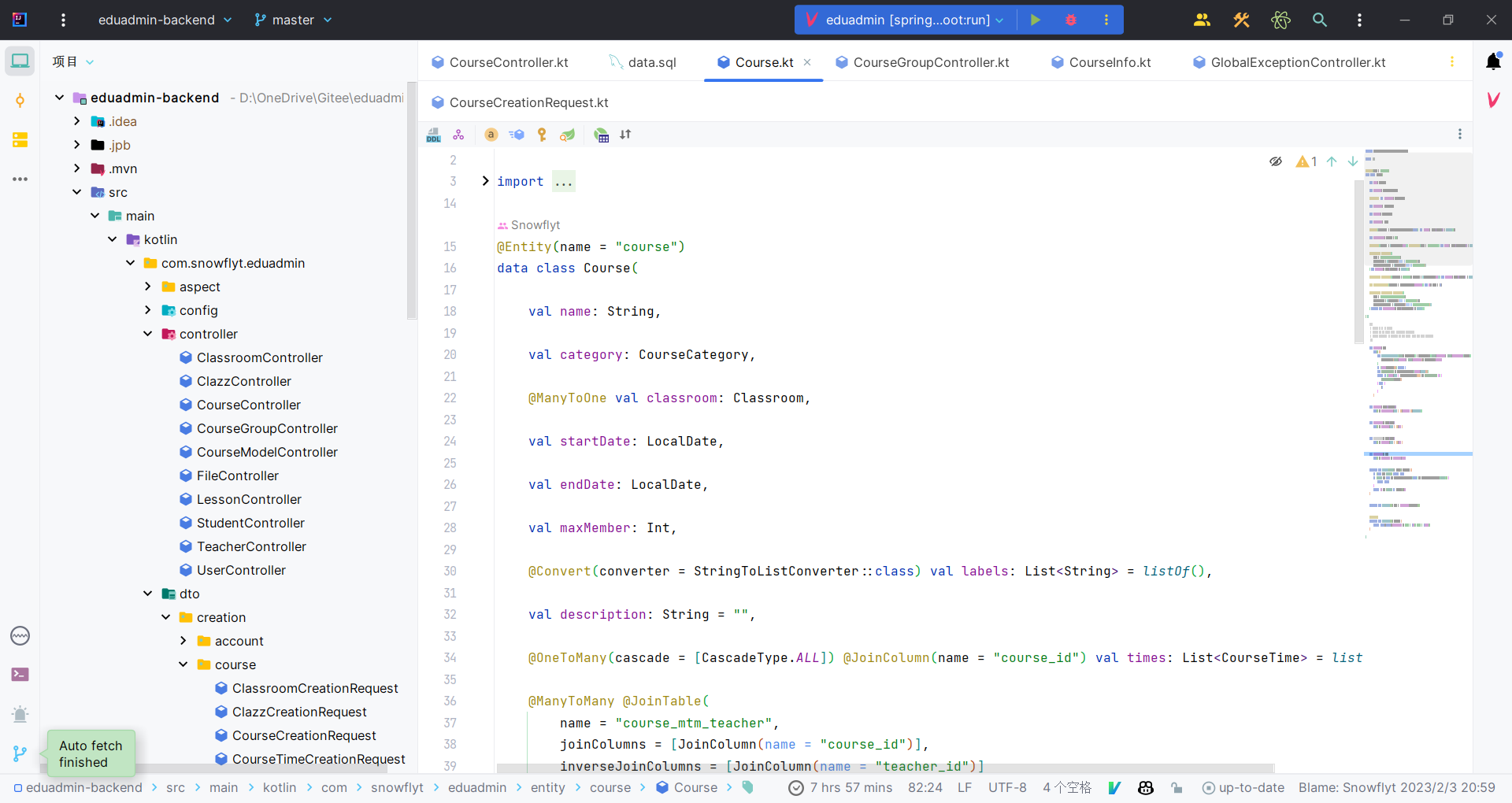The height and width of the screenshot is (803, 1512).
Task: Open the Git tool window
Action: 20,753
